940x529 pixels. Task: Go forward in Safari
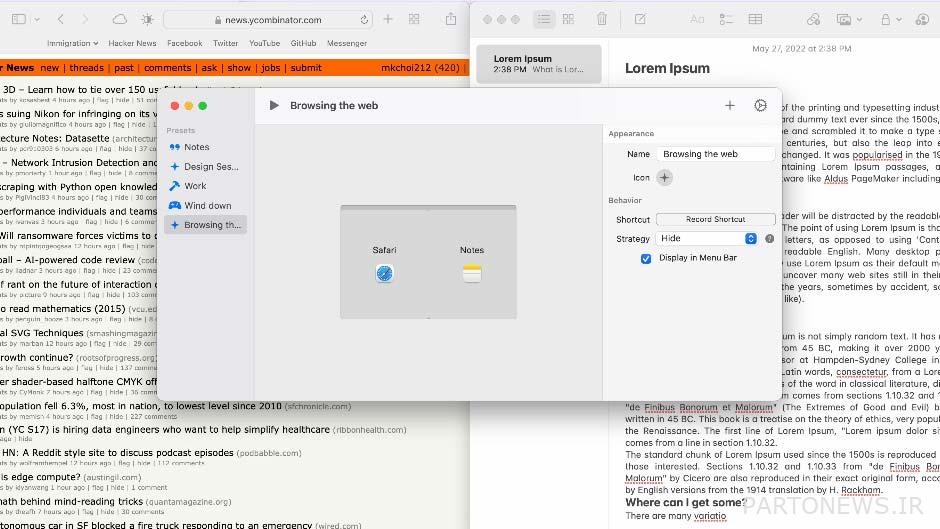pyautogui.click(x=85, y=19)
